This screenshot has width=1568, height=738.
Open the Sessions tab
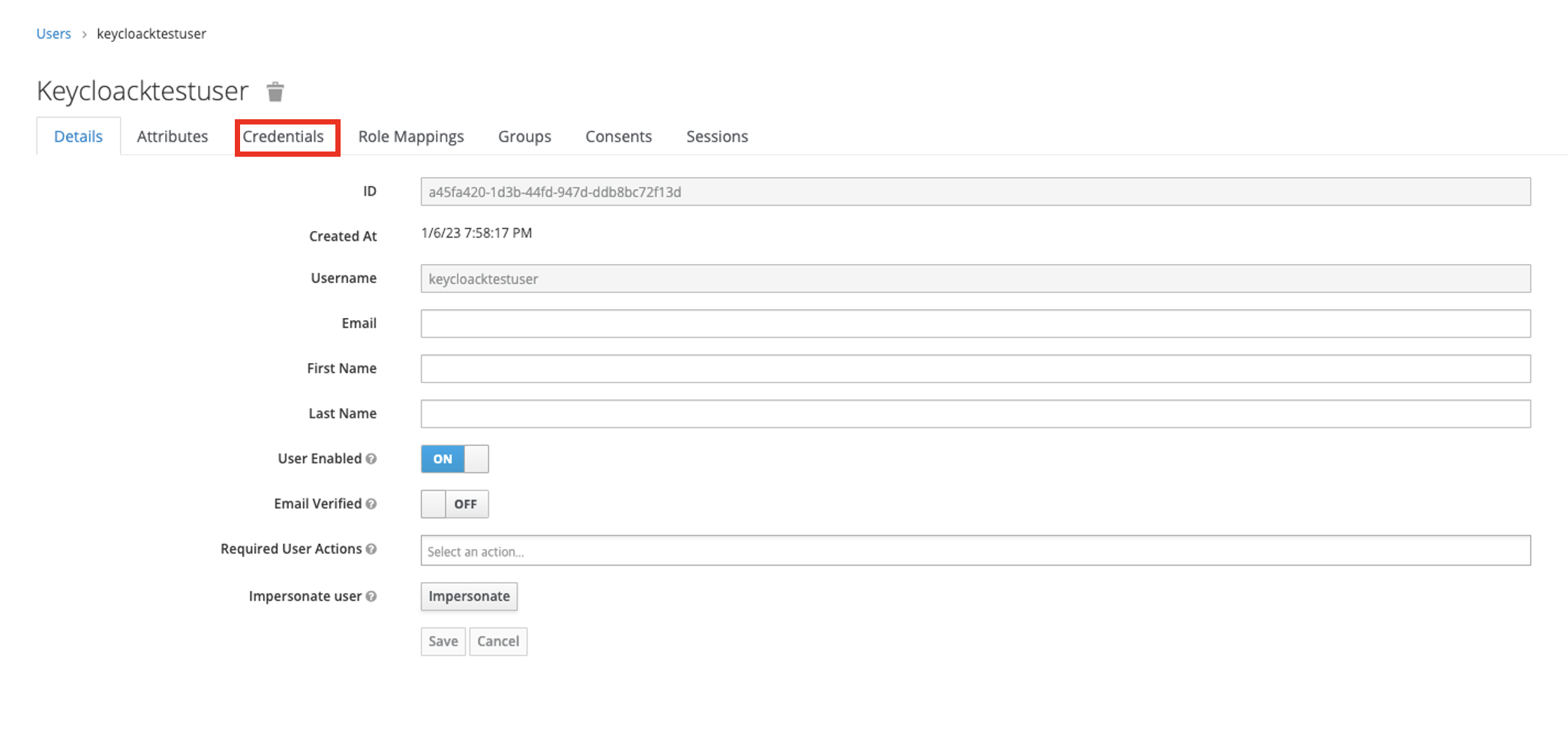click(x=717, y=136)
